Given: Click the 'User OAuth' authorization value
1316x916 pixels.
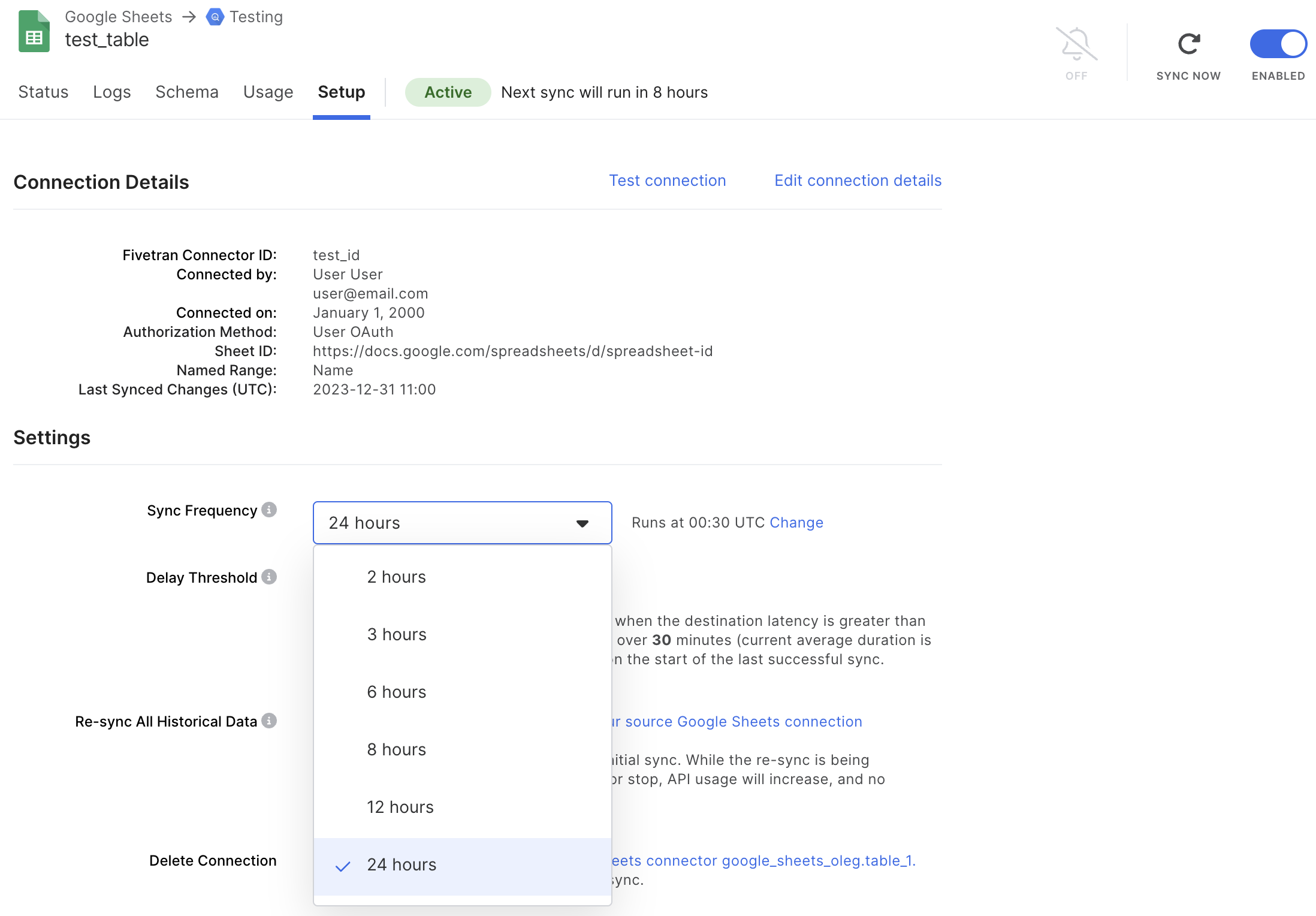Looking at the screenshot, I should pos(353,332).
